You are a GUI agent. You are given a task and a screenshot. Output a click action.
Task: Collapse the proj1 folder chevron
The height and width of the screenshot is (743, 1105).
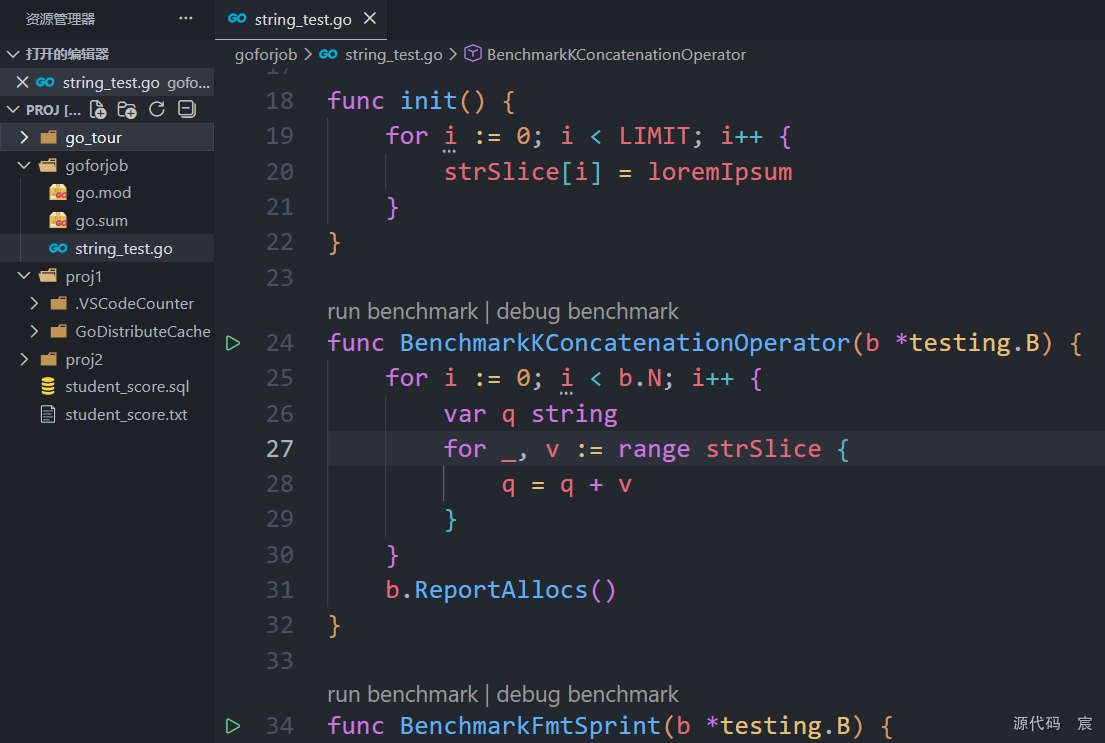point(24,276)
